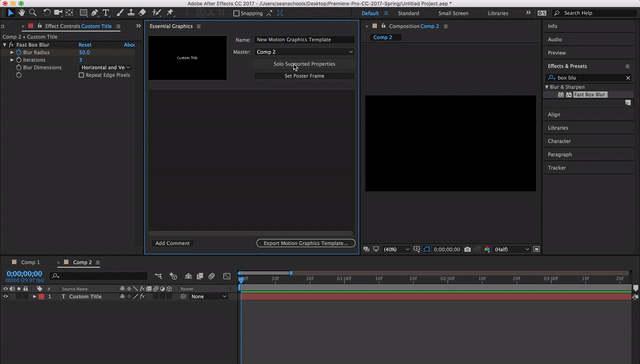This screenshot has height=364, width=640.
Task: Switch to the Comp 1 timeline tab
Action: 31,262
